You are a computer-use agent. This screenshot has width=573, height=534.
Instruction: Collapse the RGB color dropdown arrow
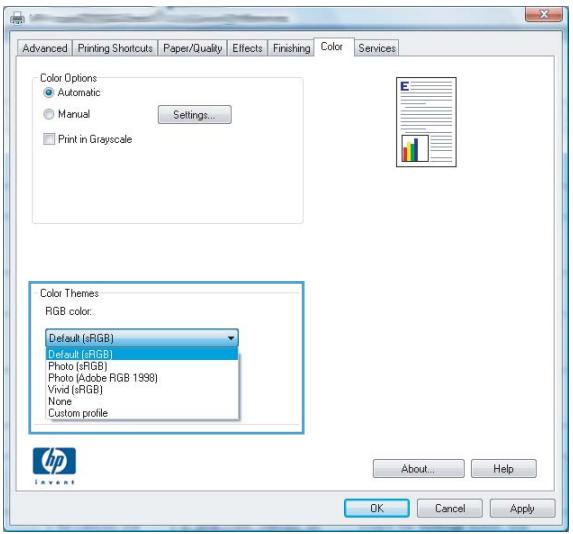tap(231, 338)
